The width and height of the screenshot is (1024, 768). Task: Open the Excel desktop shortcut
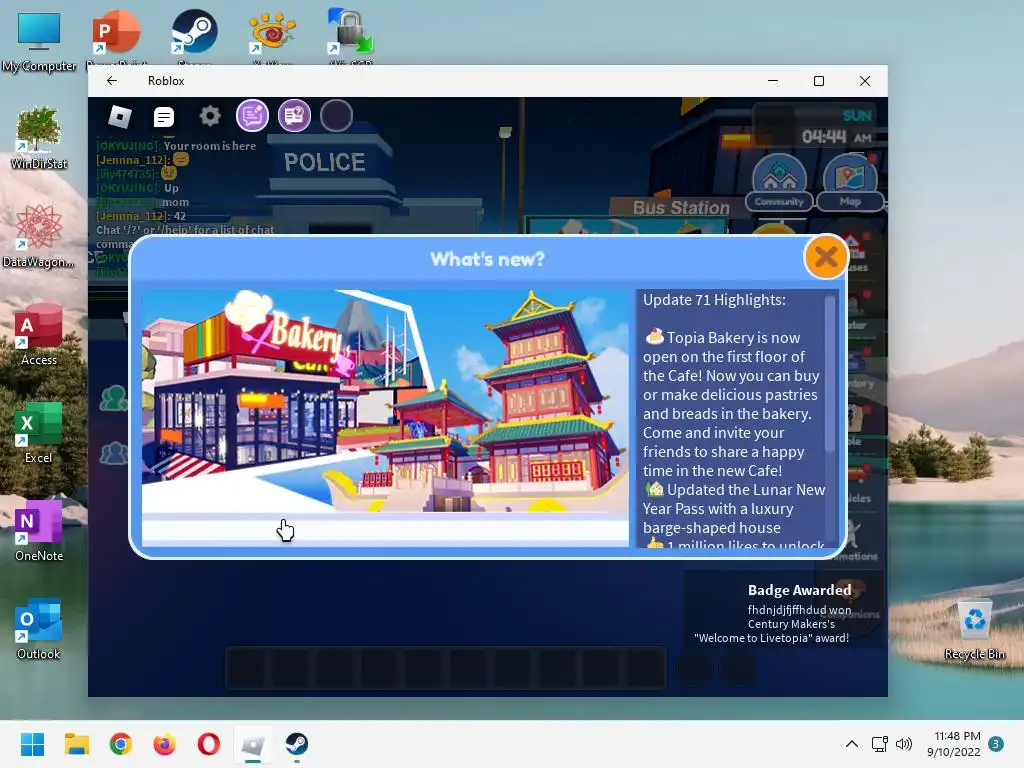[x=39, y=432]
